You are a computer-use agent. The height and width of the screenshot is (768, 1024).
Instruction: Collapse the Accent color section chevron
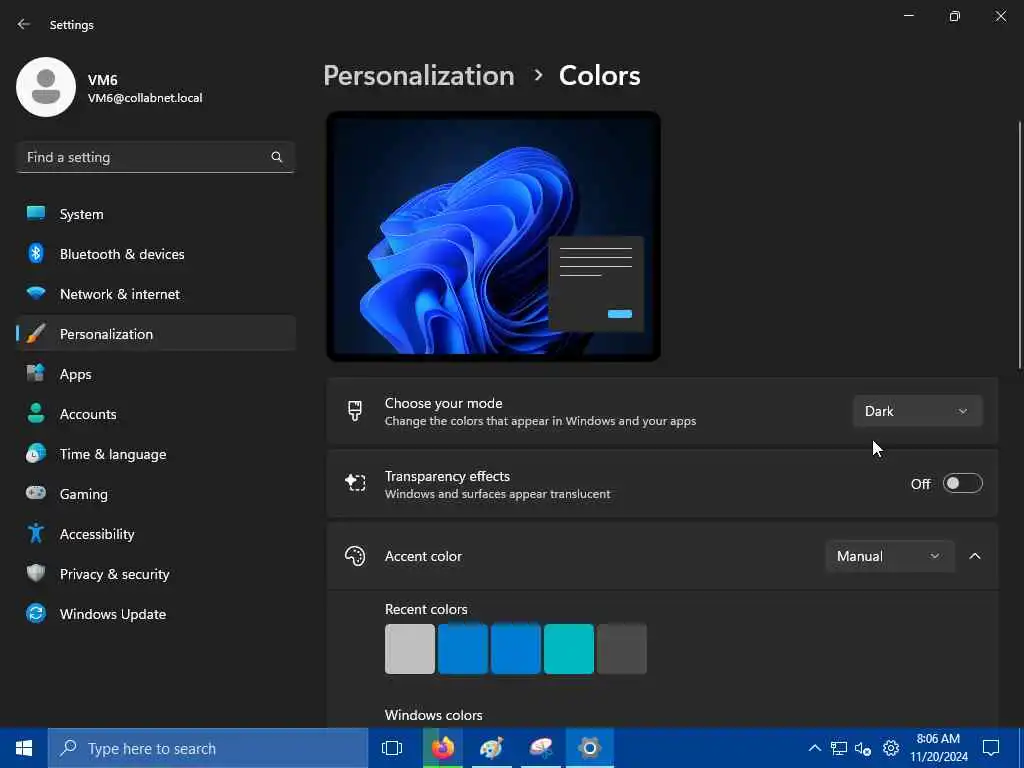coord(975,556)
